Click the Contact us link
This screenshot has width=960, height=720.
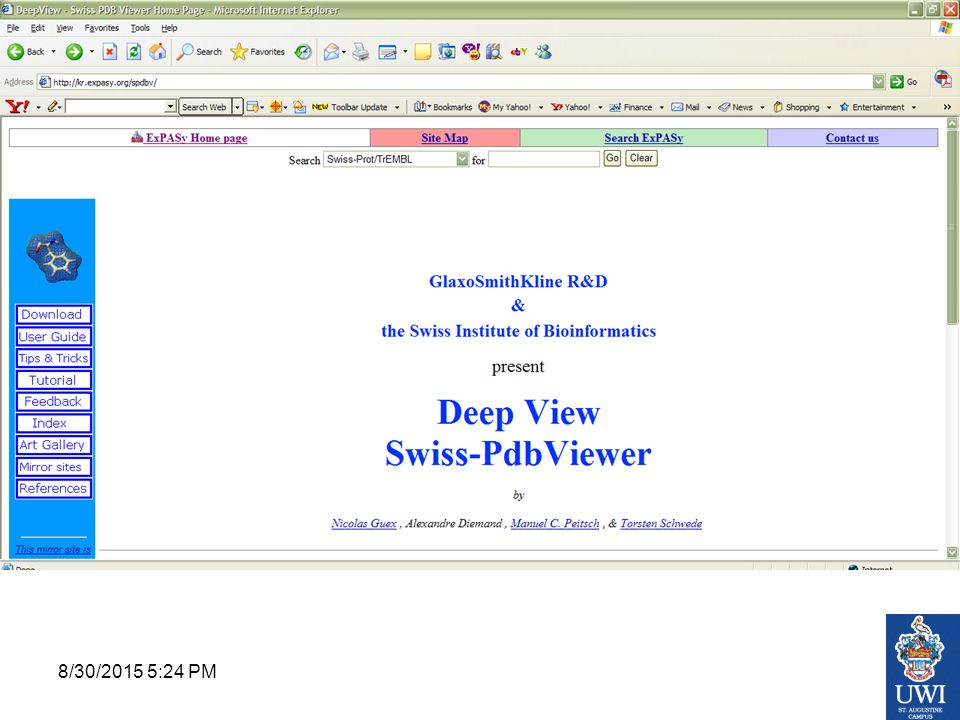tap(852, 138)
